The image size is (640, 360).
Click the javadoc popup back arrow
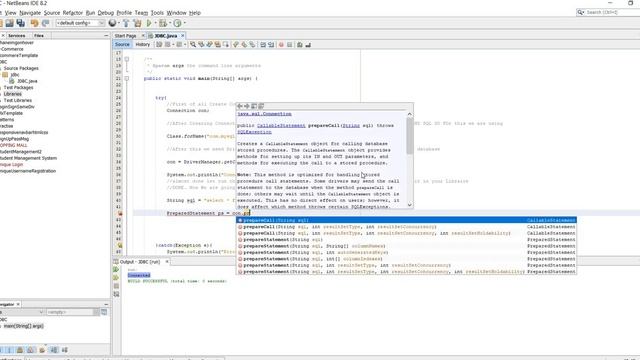coord(240,106)
